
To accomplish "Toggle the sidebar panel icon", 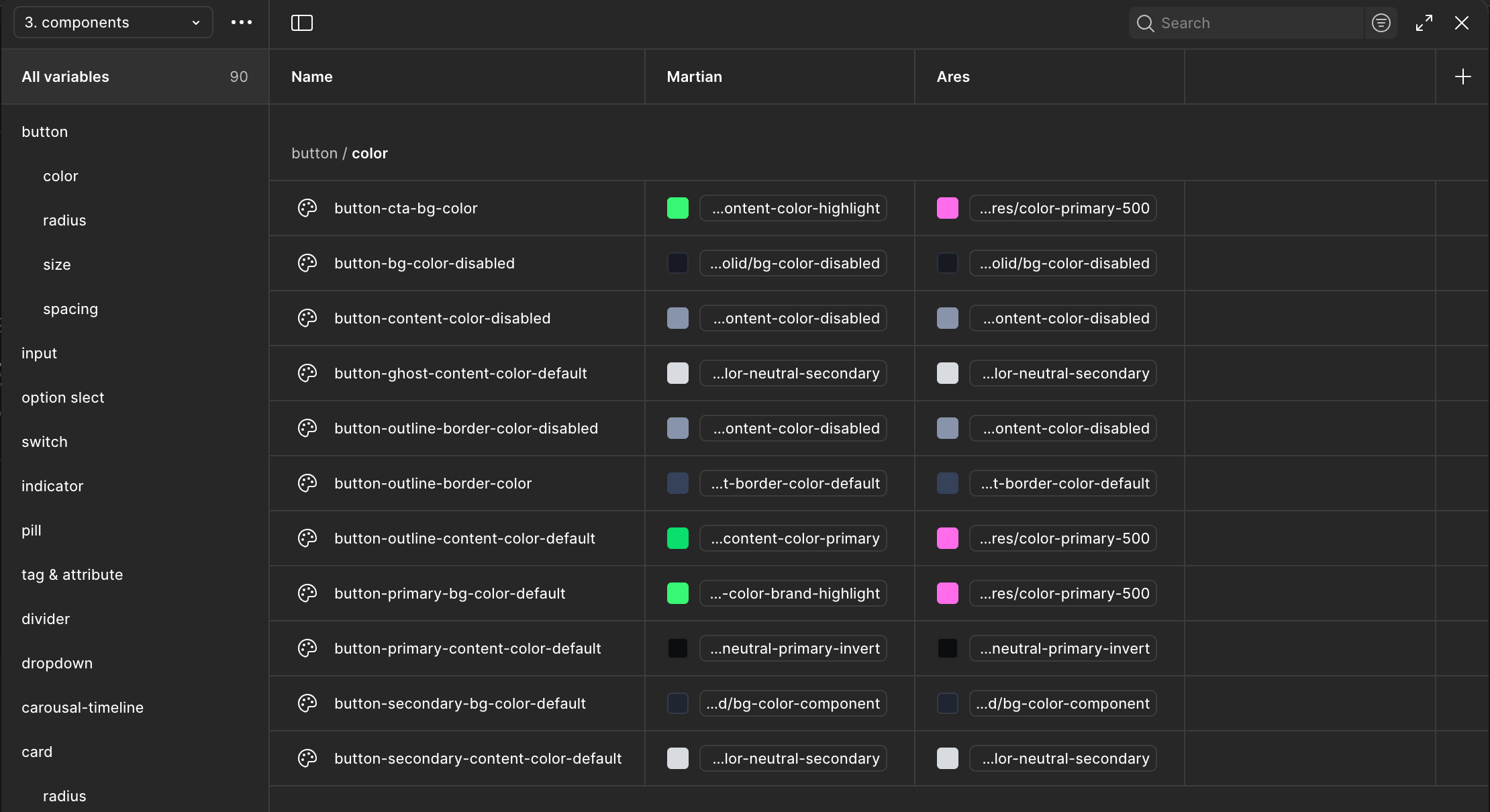I will 302,23.
